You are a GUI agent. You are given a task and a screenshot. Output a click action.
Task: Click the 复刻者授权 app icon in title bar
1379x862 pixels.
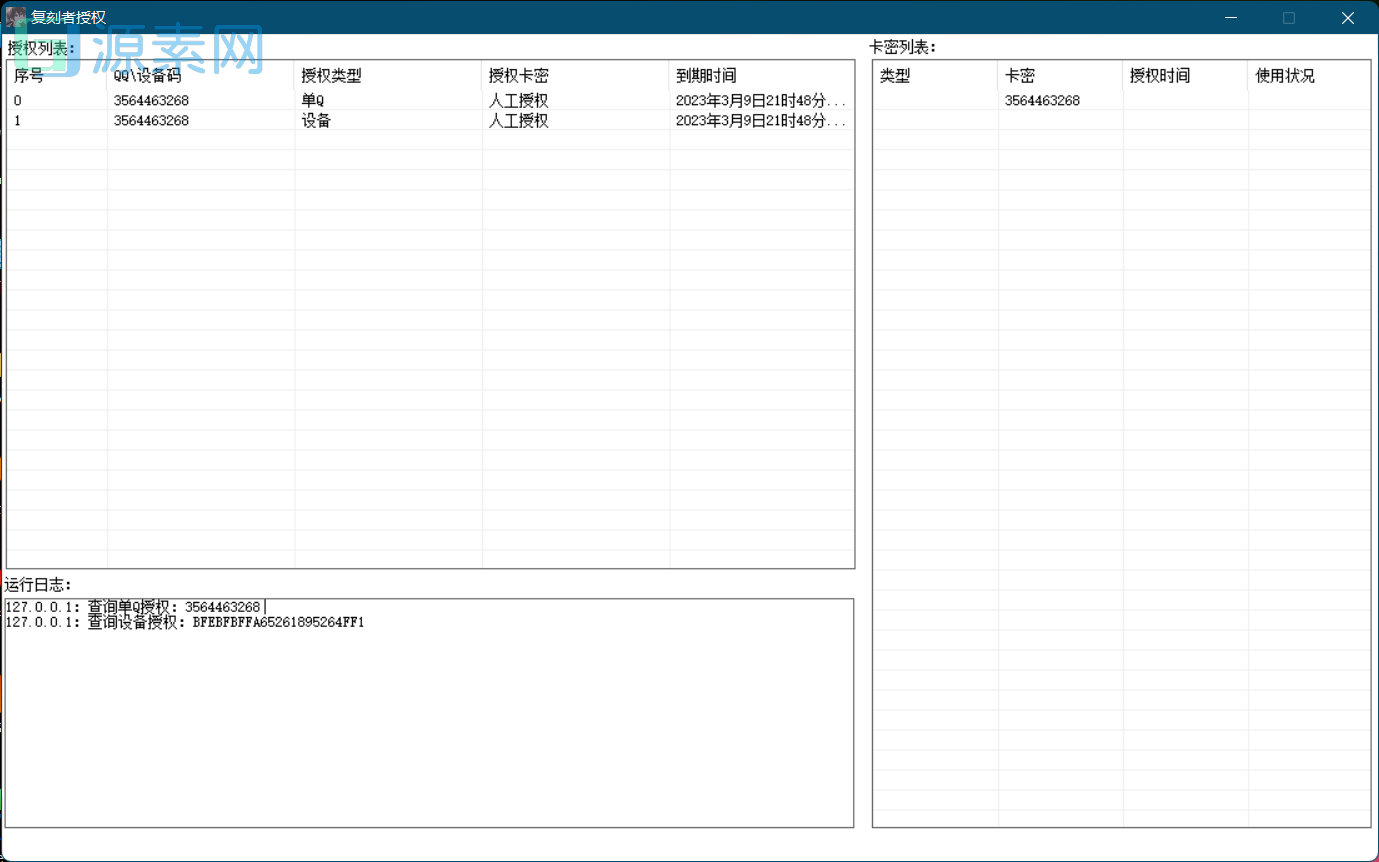point(16,17)
